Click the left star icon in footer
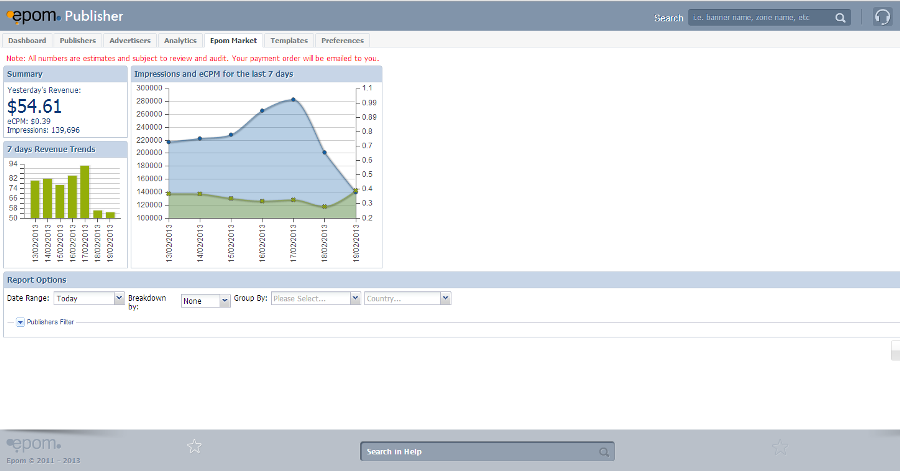This screenshot has width=900, height=471. pyautogui.click(x=195, y=446)
